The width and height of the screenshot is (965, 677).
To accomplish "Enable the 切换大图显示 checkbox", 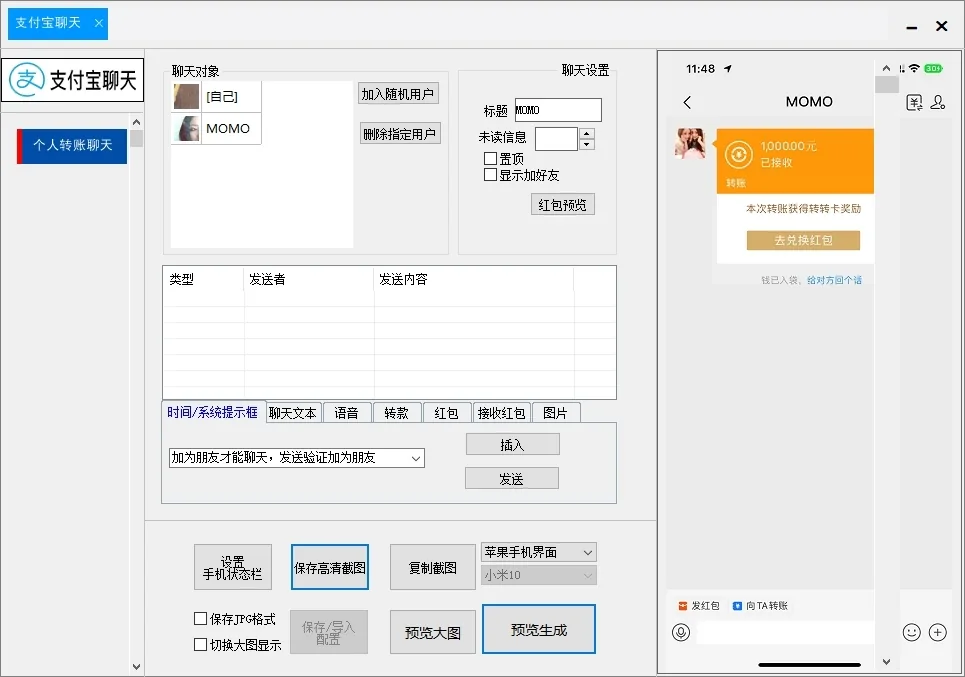I will (x=200, y=644).
